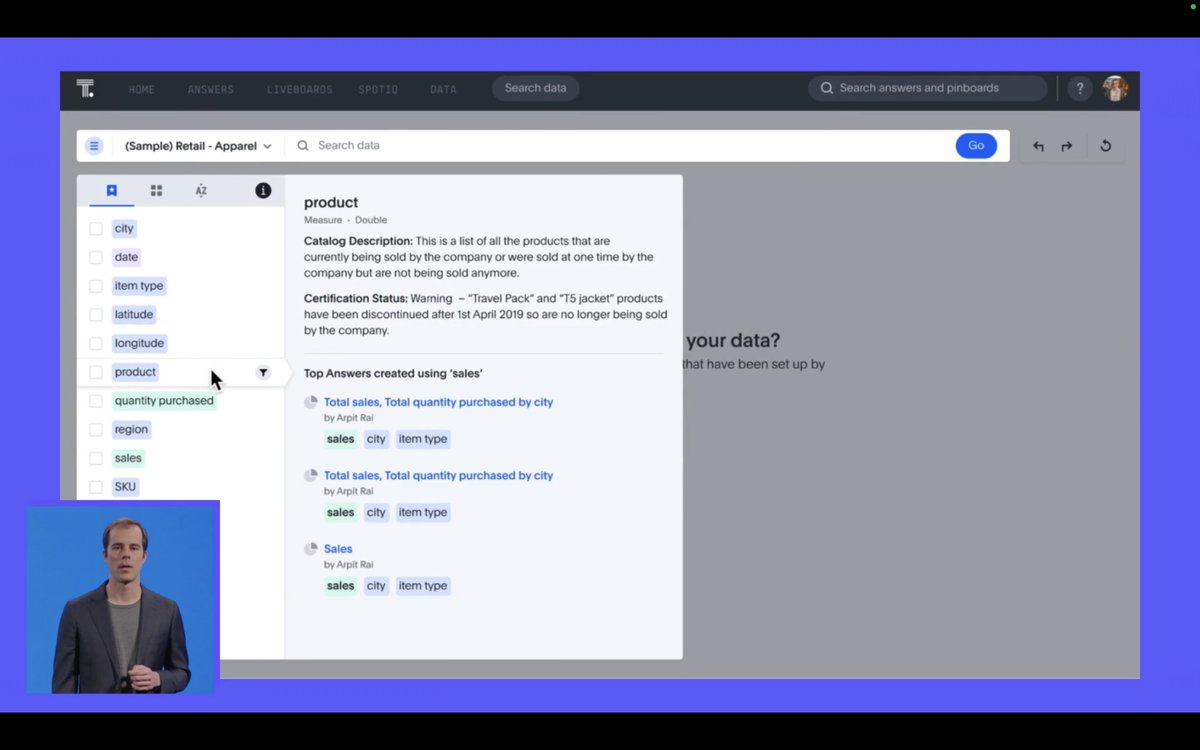Check the sales column checkbox
Viewport: 1200px width, 750px height.
(x=95, y=458)
